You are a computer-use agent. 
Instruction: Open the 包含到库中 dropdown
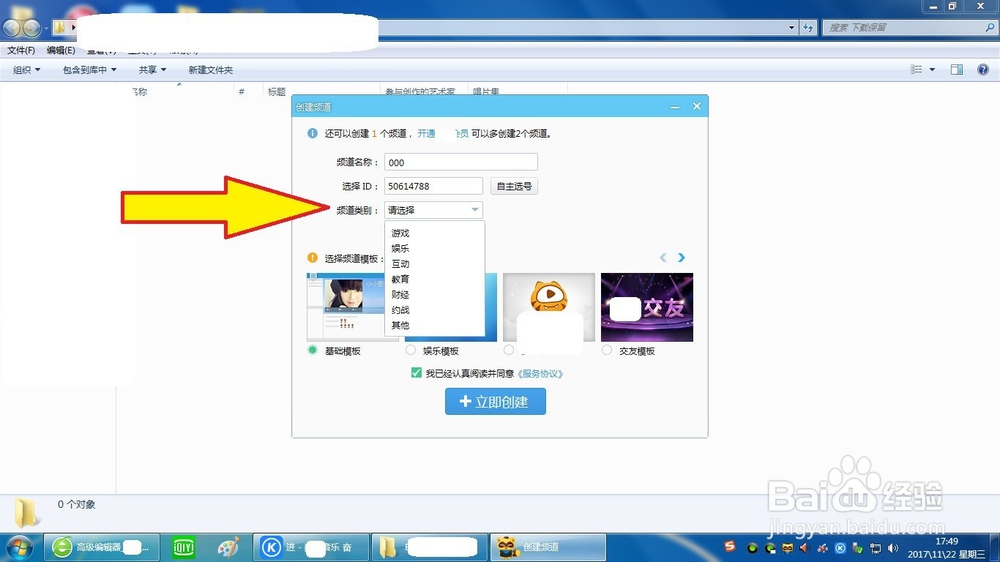[89, 70]
